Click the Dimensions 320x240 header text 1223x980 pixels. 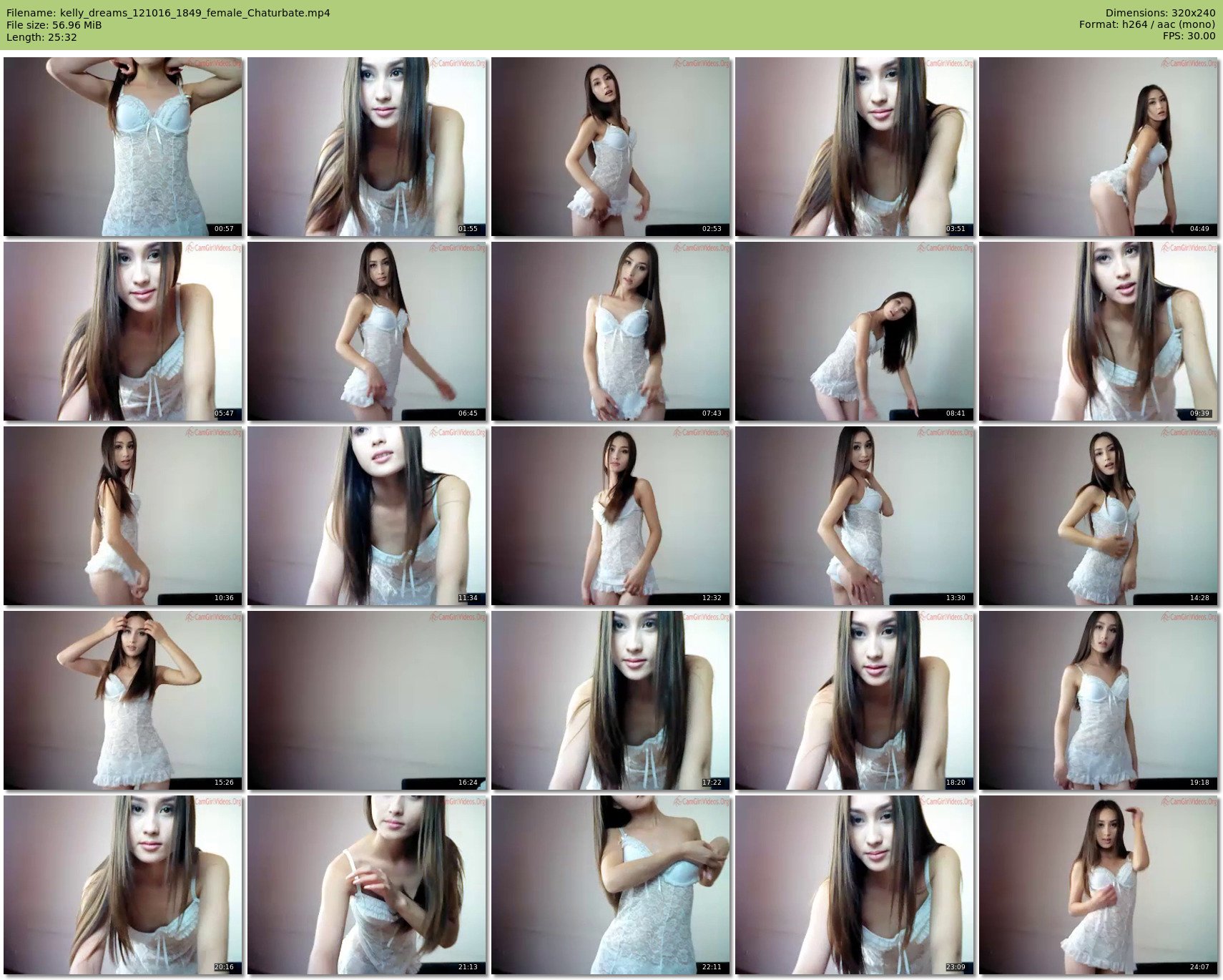[x=1160, y=13]
